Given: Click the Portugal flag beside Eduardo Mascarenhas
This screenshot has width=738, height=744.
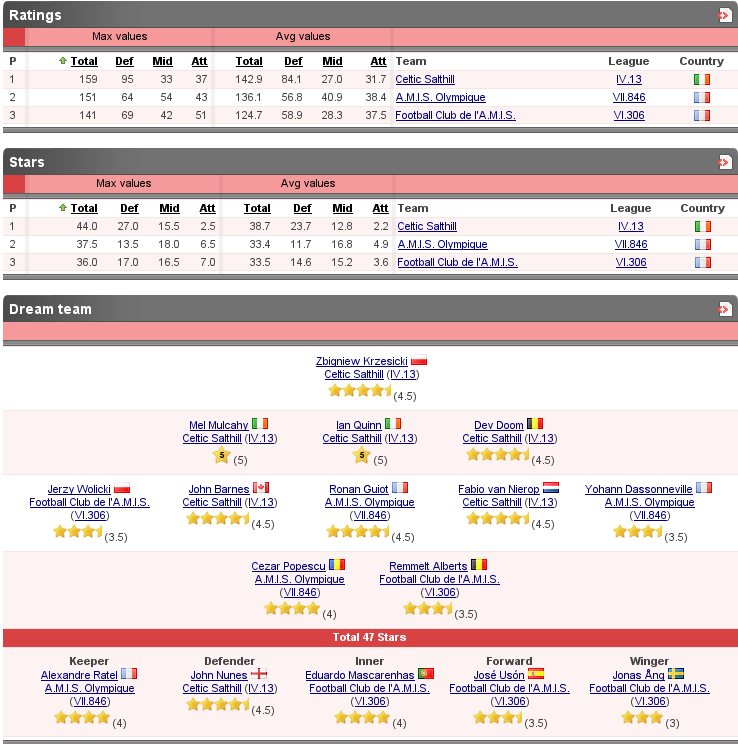Looking at the screenshot, I should click(426, 673).
